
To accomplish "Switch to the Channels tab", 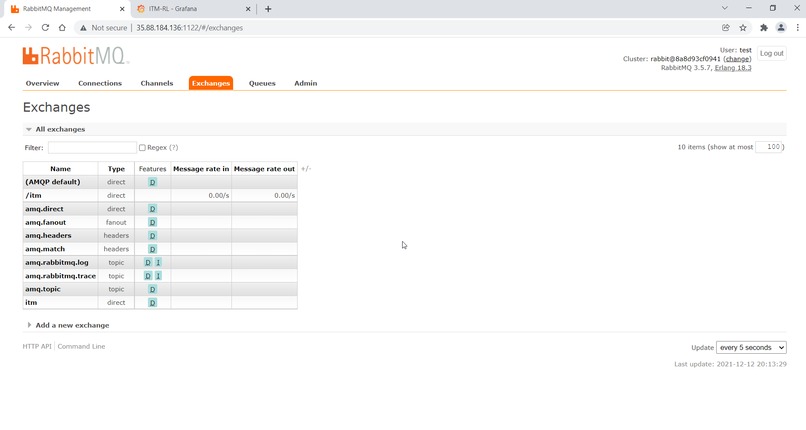I will tap(157, 83).
